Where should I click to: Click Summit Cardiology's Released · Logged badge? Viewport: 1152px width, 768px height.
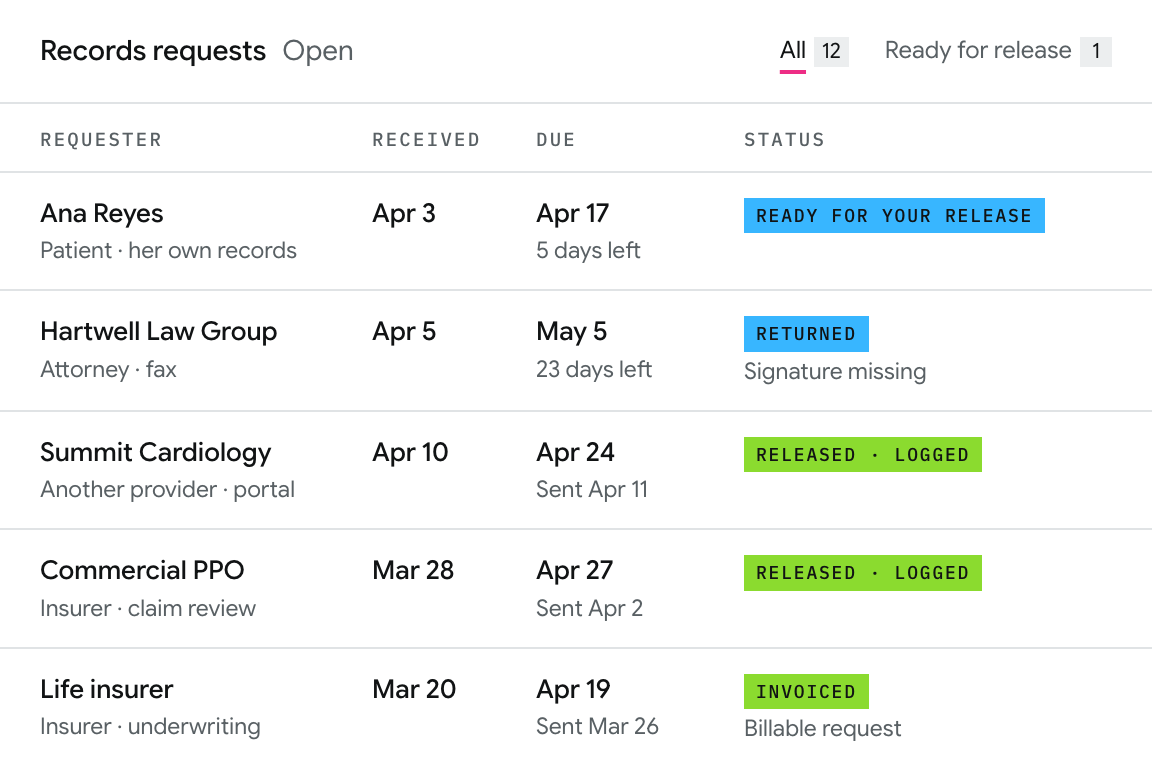(x=863, y=455)
